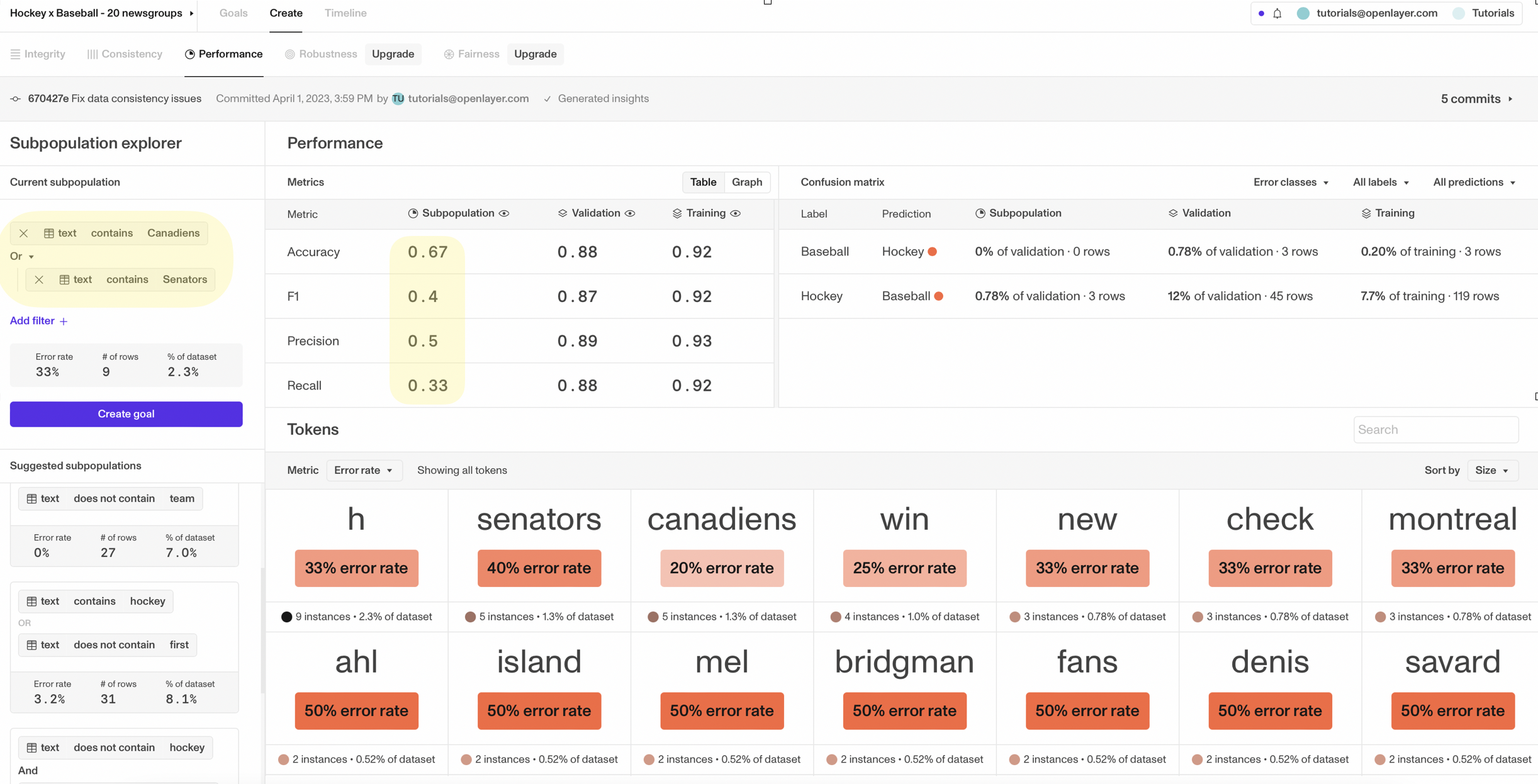The image size is (1538, 784).
Task: Open the Sort by Size dropdown
Action: (1492, 471)
